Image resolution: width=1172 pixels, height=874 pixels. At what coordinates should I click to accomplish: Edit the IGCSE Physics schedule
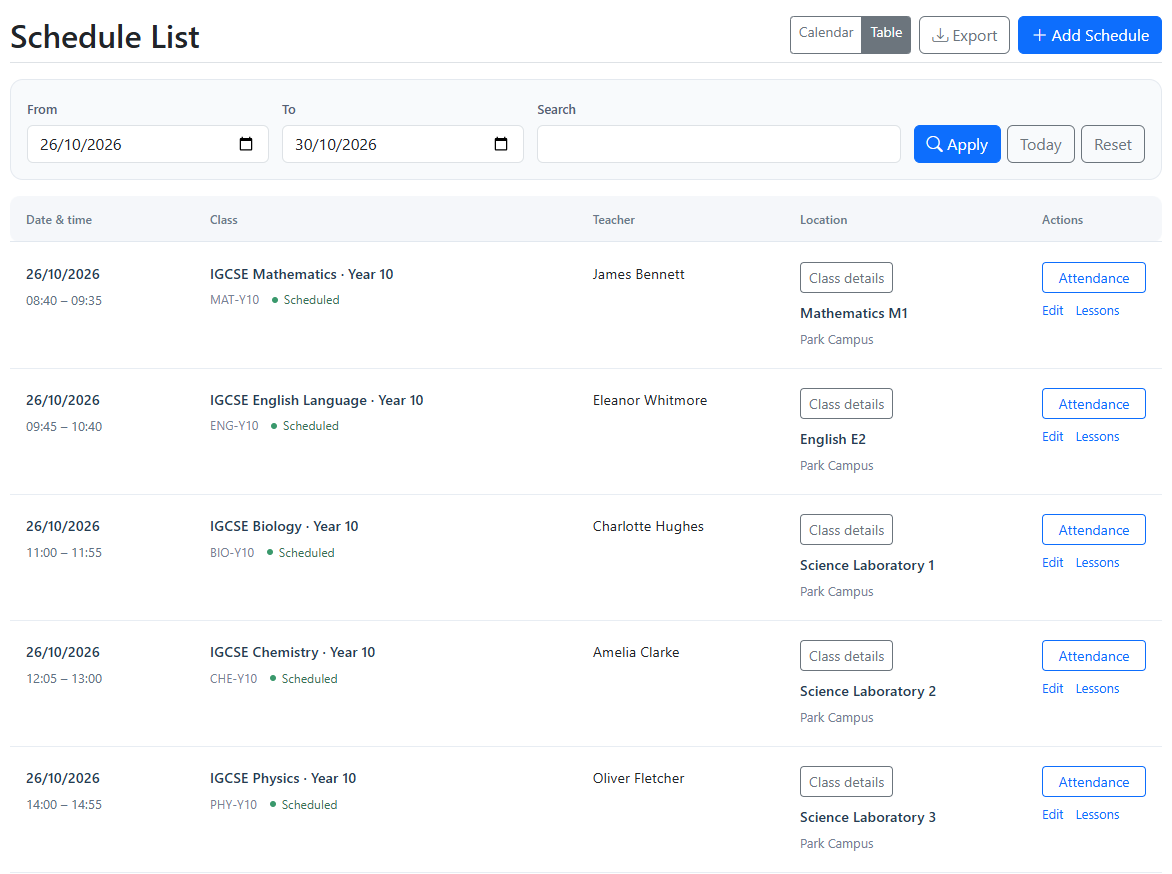(1052, 815)
